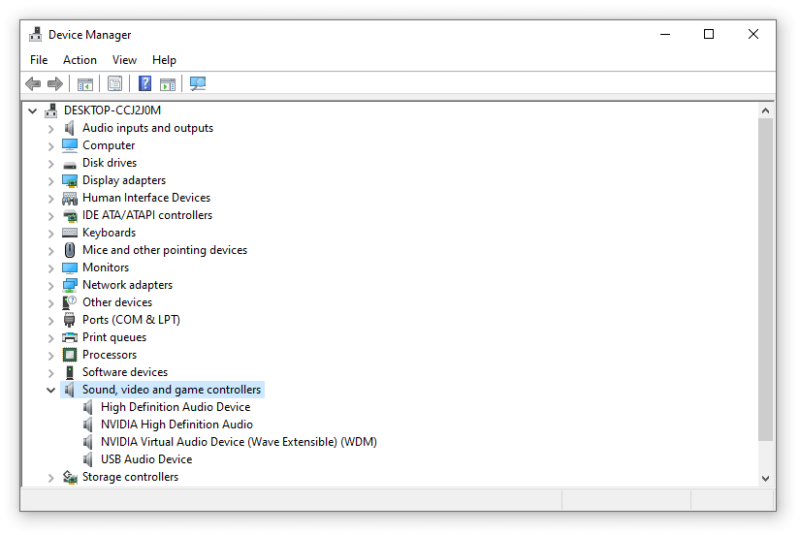Click the Audio inputs and outputs speaker icon

click(x=69, y=128)
